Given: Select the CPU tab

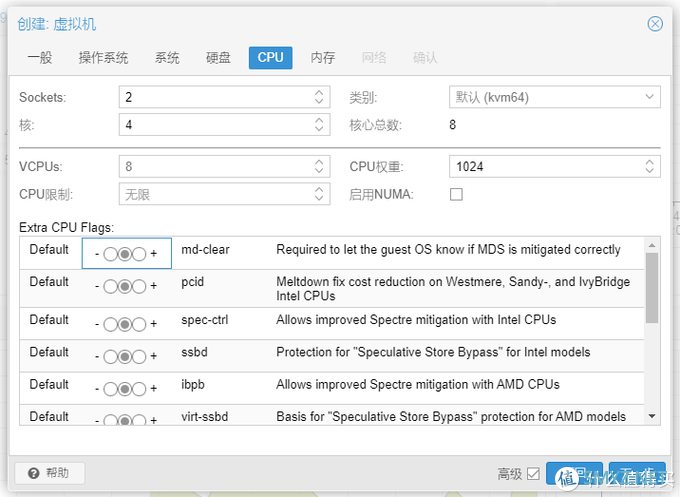Looking at the screenshot, I should 270,57.
